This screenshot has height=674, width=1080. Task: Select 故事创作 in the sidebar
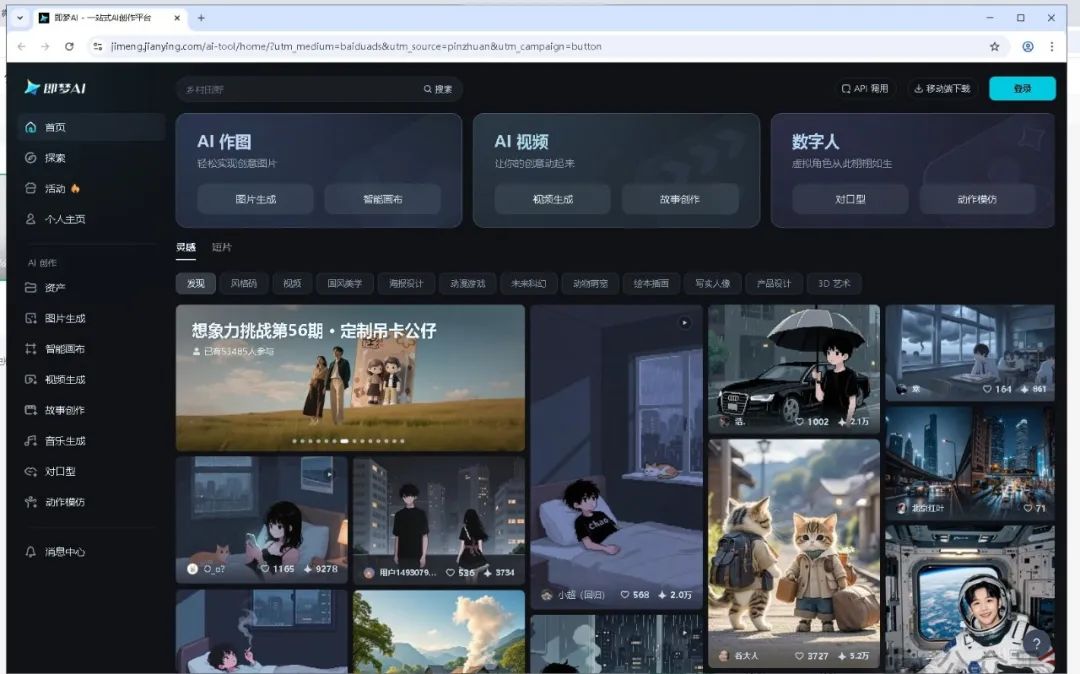57,410
